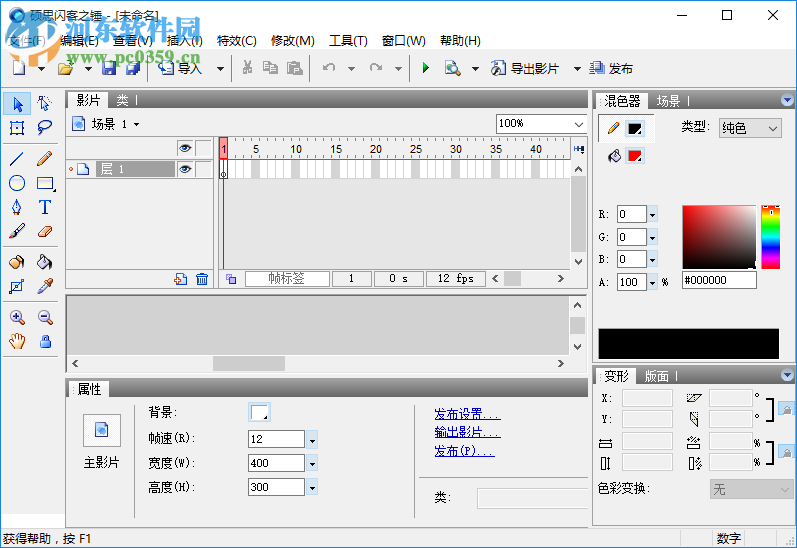Open the 类型 纯色 type dropdown
Screen dimensions: 797x548
pos(750,129)
